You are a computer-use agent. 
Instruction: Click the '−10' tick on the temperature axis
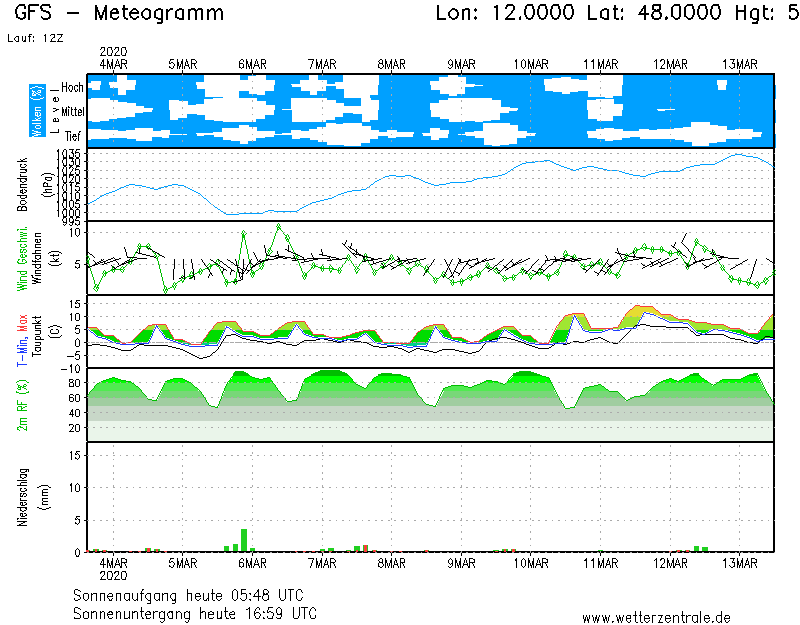pos(70,369)
